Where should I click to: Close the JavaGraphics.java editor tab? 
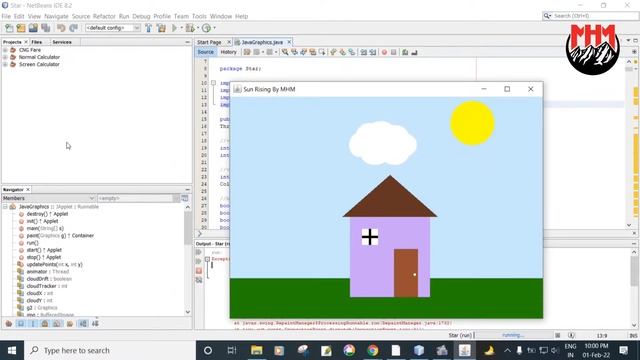pos(289,42)
